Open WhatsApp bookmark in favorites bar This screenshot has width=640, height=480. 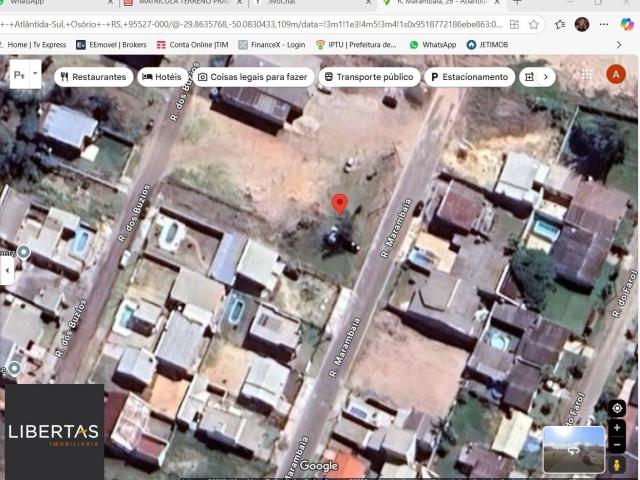(433, 45)
